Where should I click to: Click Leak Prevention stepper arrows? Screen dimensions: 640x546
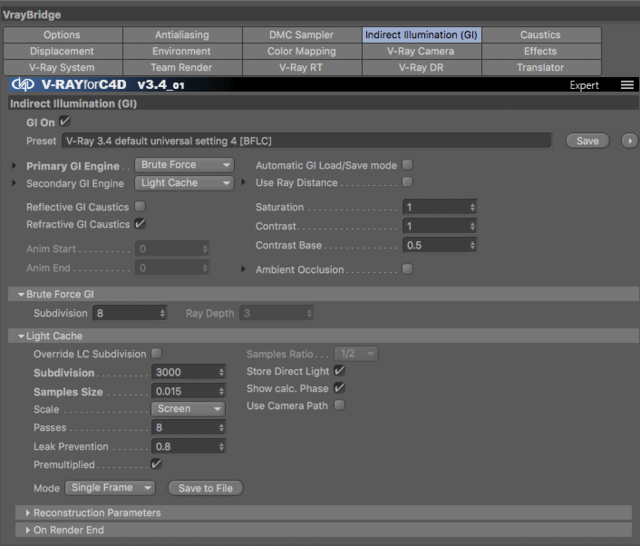pos(221,446)
